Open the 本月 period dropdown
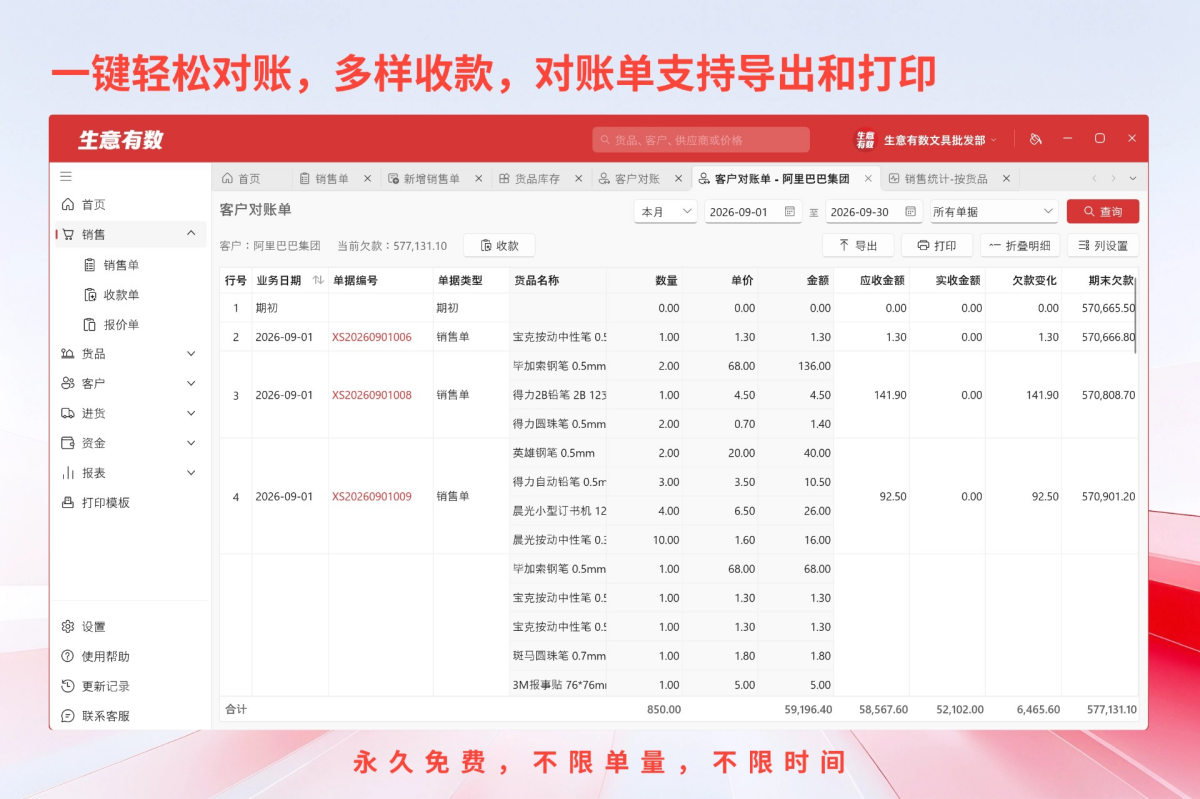The height and width of the screenshot is (799, 1200). coord(665,212)
